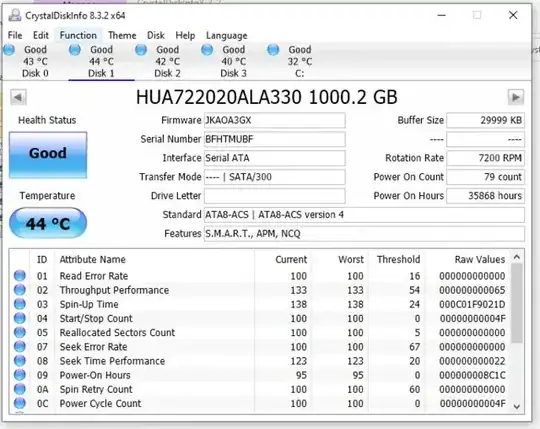Click the Standard field ATA8-ACS

point(364,214)
